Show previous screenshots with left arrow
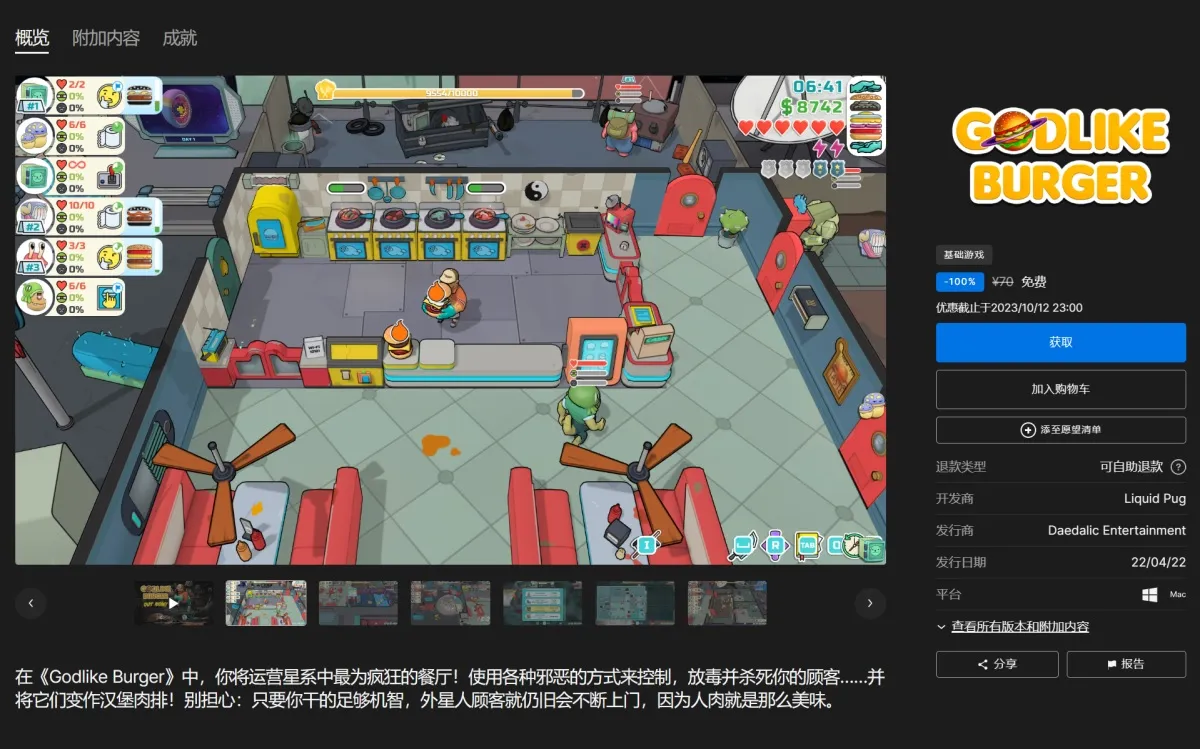 [x=31, y=603]
